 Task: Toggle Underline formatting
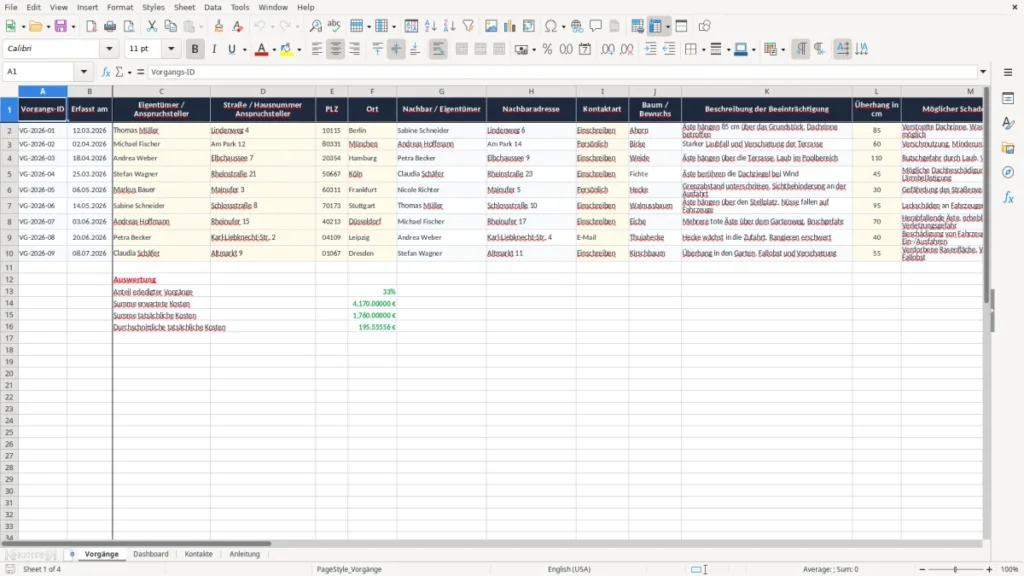(x=232, y=49)
